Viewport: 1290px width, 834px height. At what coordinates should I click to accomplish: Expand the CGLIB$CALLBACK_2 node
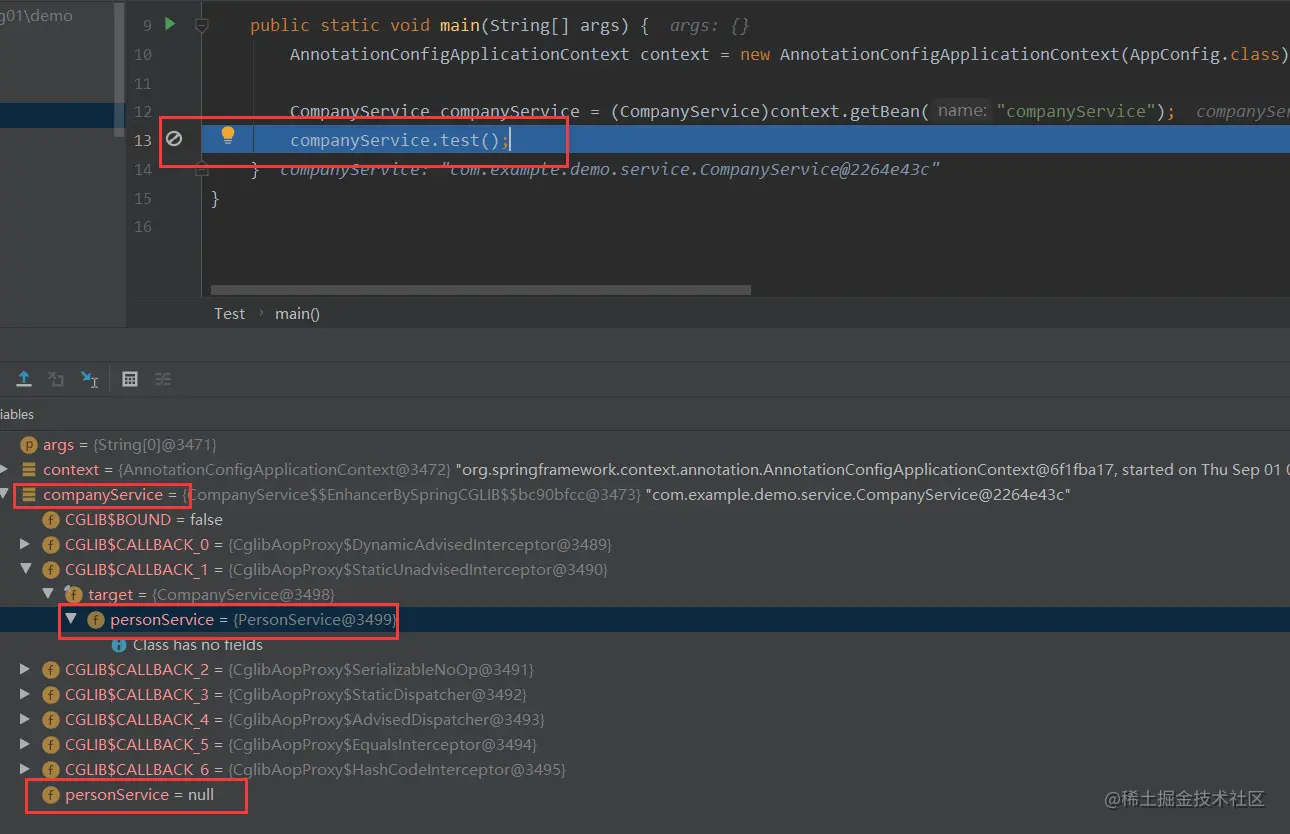point(26,670)
